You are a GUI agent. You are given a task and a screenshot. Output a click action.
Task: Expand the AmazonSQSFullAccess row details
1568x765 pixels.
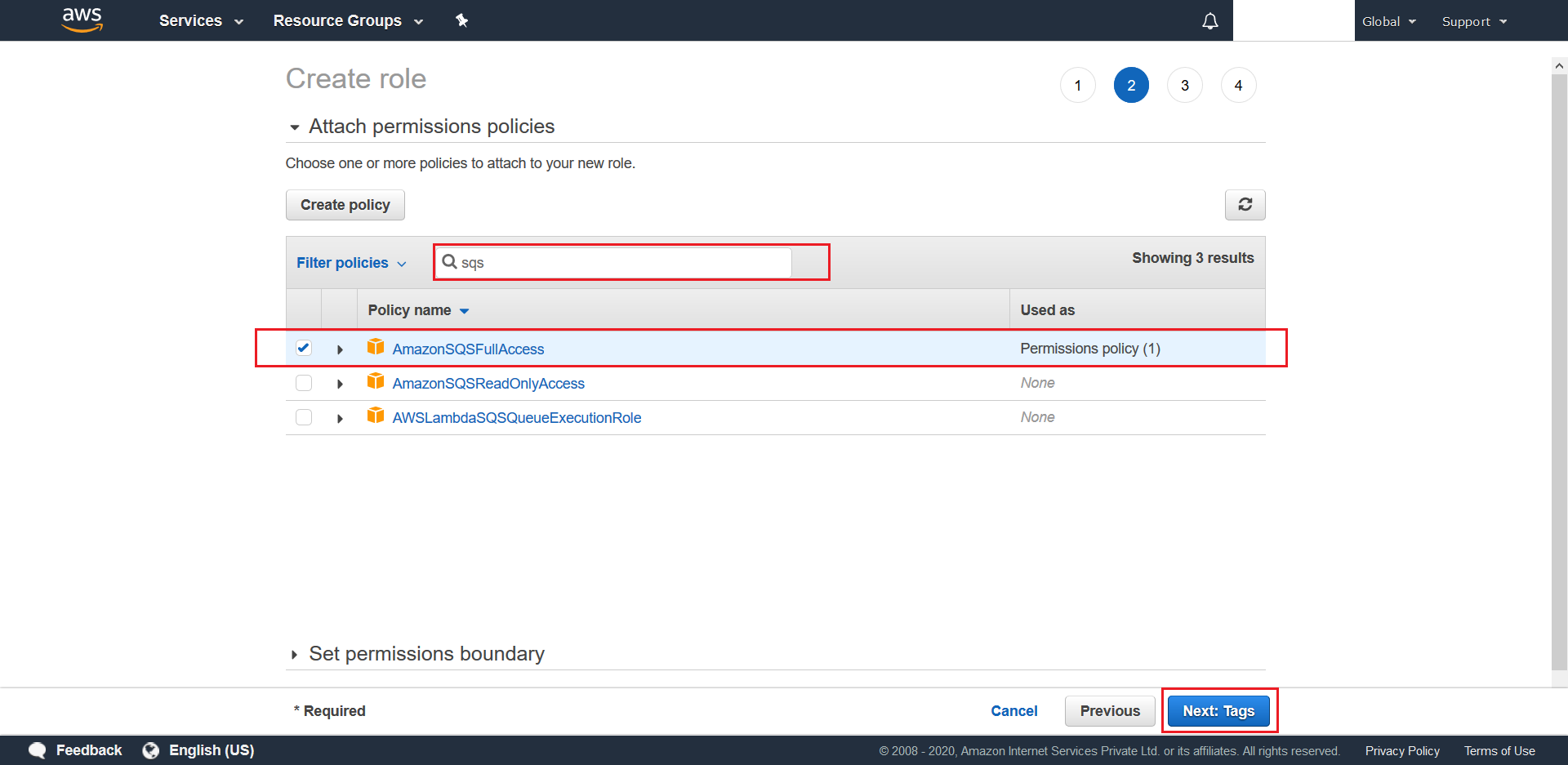(x=340, y=349)
